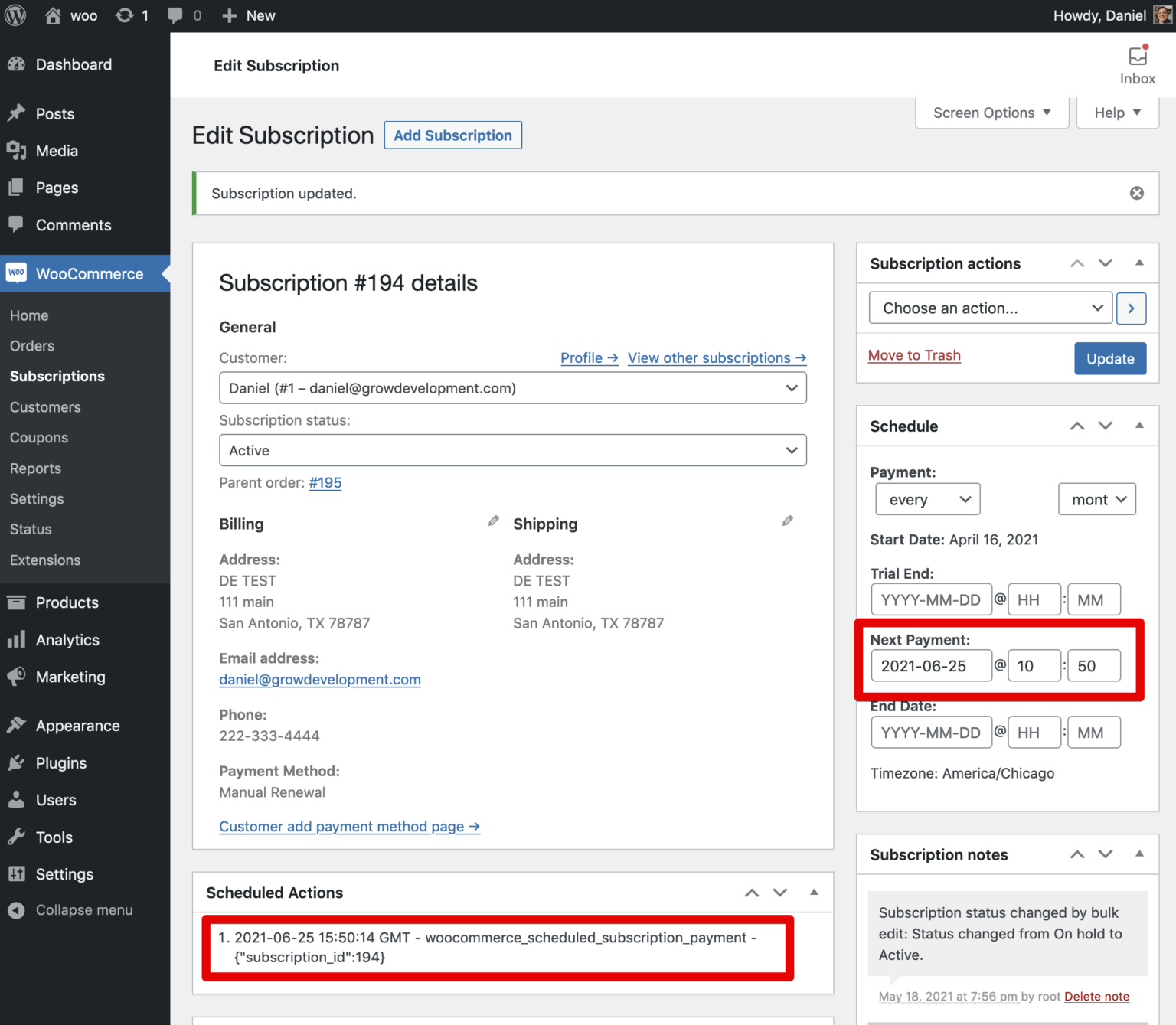
Task: Click the Update button
Action: (x=1110, y=358)
